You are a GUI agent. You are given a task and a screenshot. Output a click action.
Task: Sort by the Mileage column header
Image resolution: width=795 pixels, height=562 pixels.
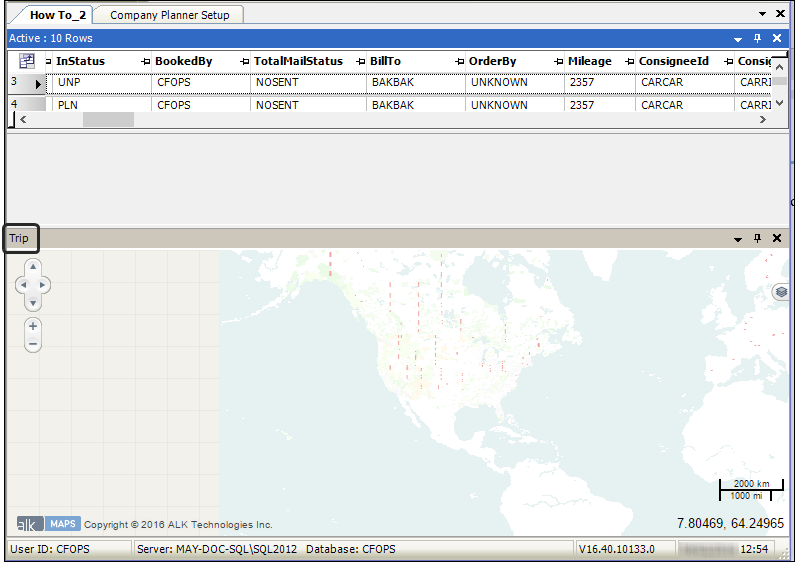(589, 61)
